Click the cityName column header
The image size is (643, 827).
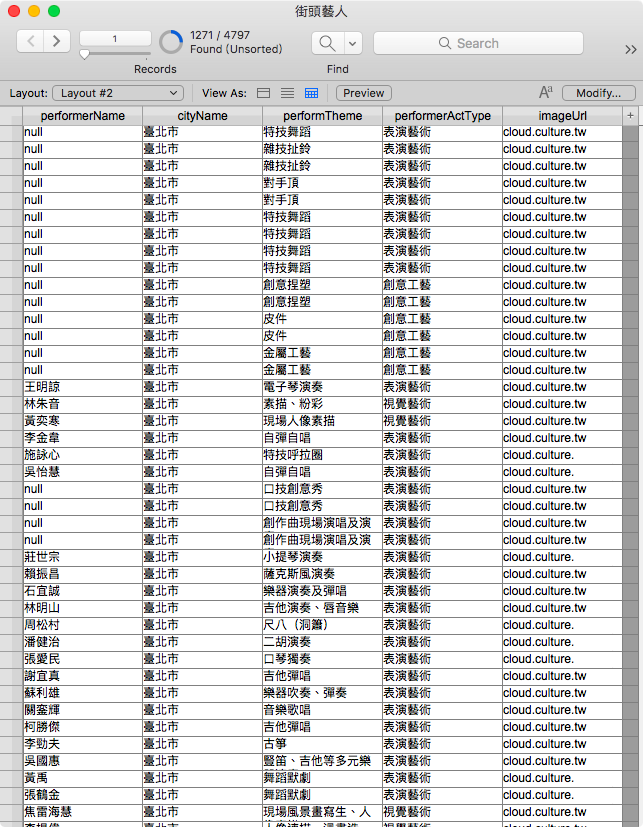point(203,116)
